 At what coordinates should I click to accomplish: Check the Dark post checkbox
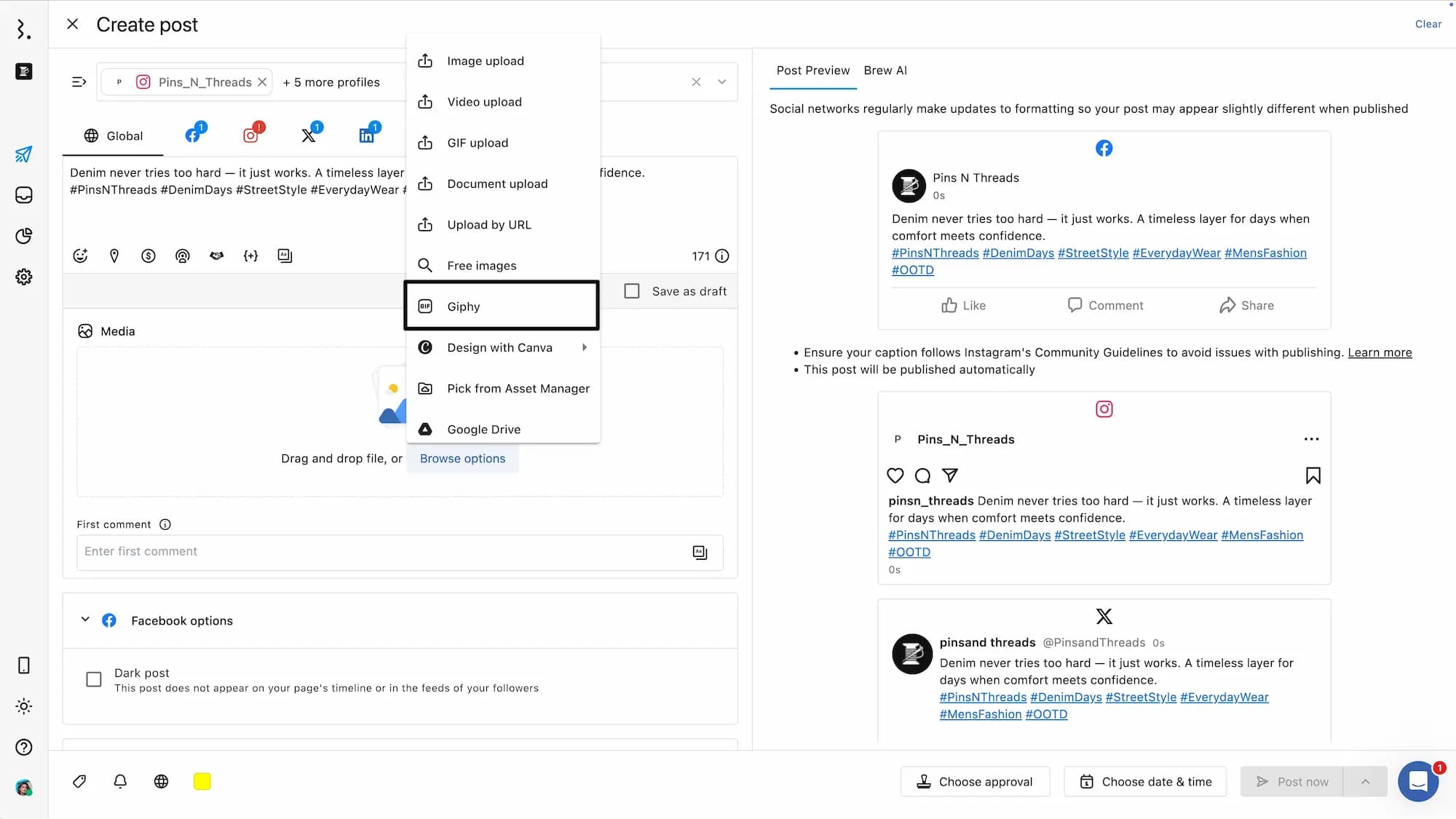(94, 679)
